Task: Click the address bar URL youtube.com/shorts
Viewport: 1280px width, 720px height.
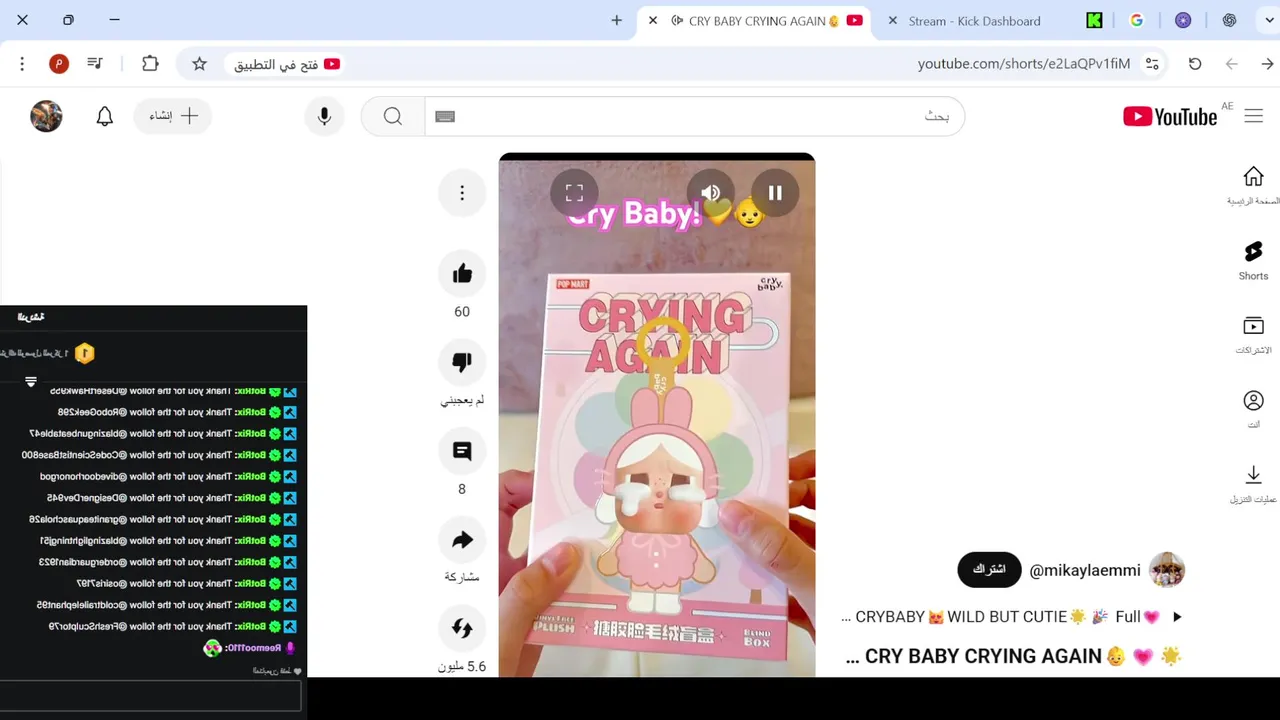Action: click(1024, 64)
